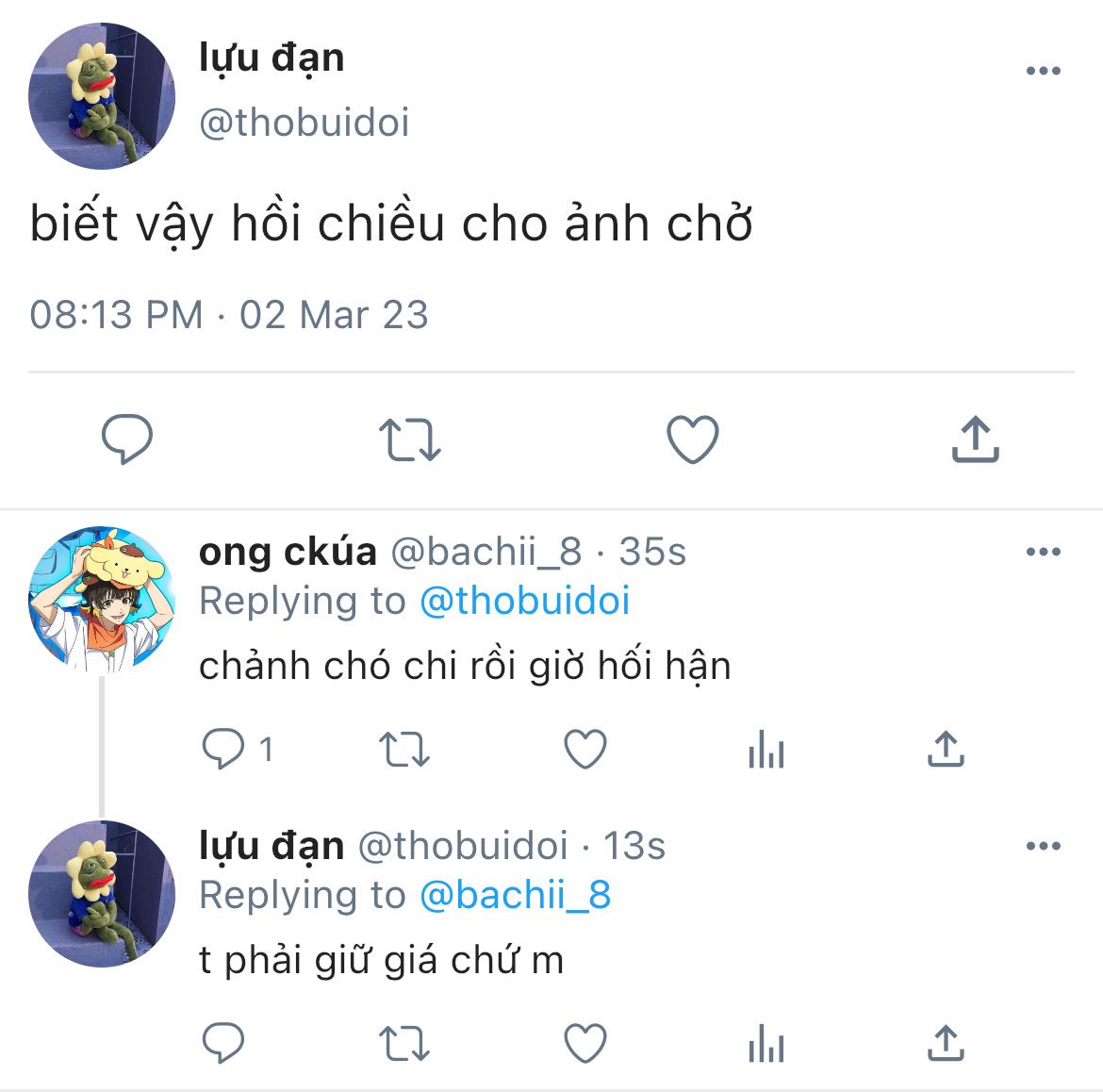Viewport: 1103px width, 1092px height.
Task: Share the last reply by lựu đạn
Action: [x=946, y=1042]
